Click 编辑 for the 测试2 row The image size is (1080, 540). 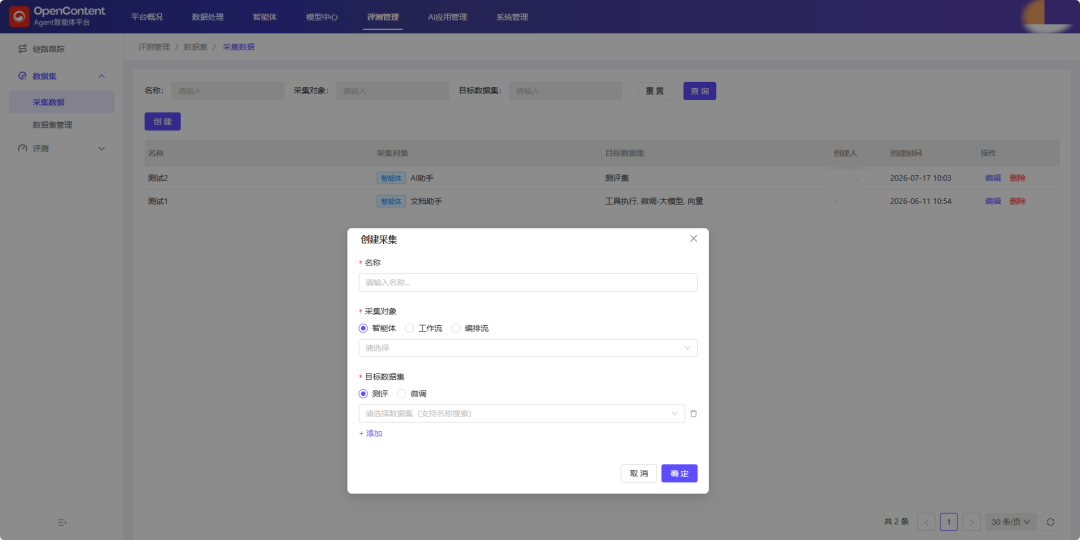click(993, 178)
